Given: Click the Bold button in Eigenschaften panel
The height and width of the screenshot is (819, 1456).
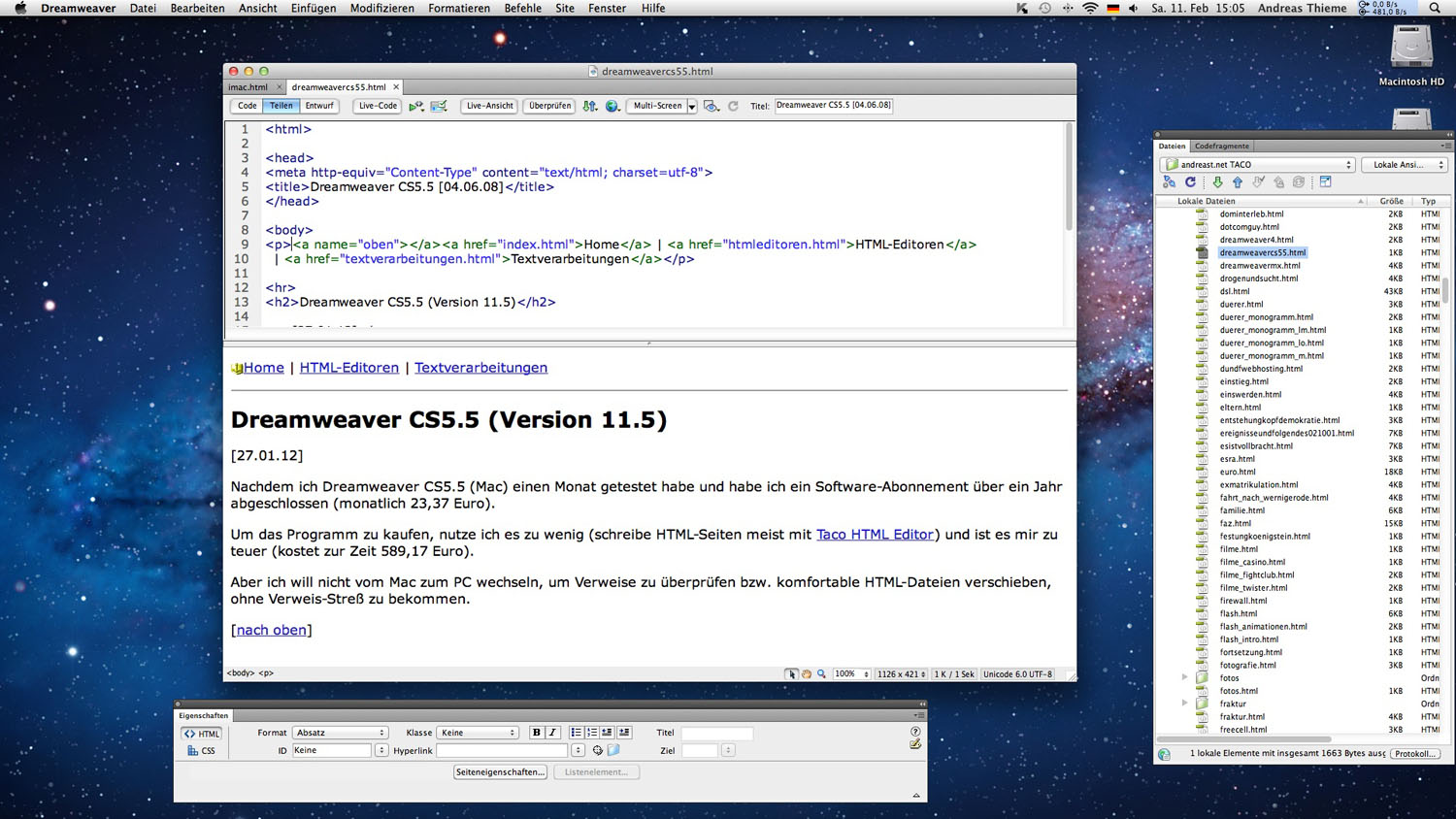Looking at the screenshot, I should click(x=536, y=733).
